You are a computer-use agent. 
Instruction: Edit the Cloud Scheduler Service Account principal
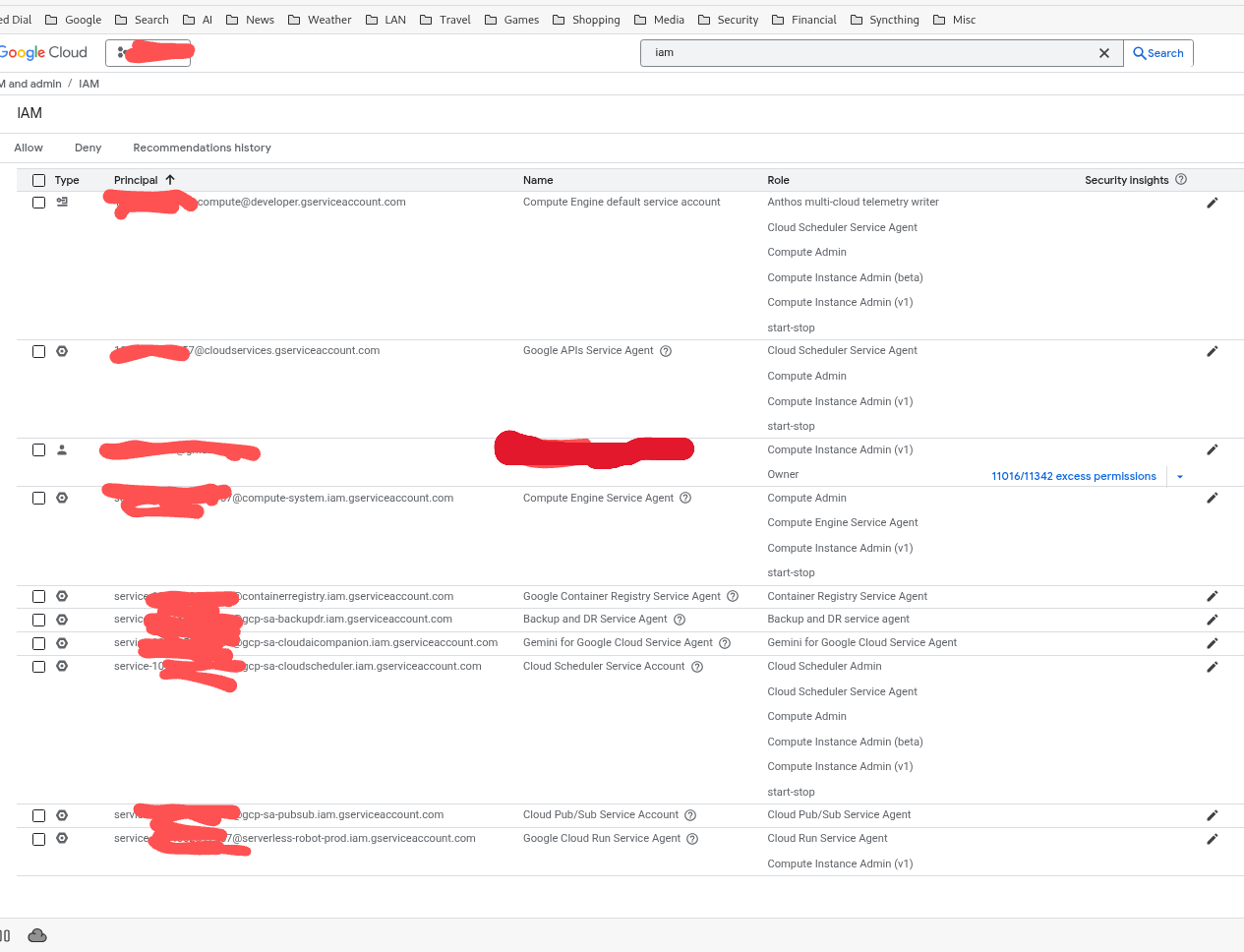(x=1212, y=667)
